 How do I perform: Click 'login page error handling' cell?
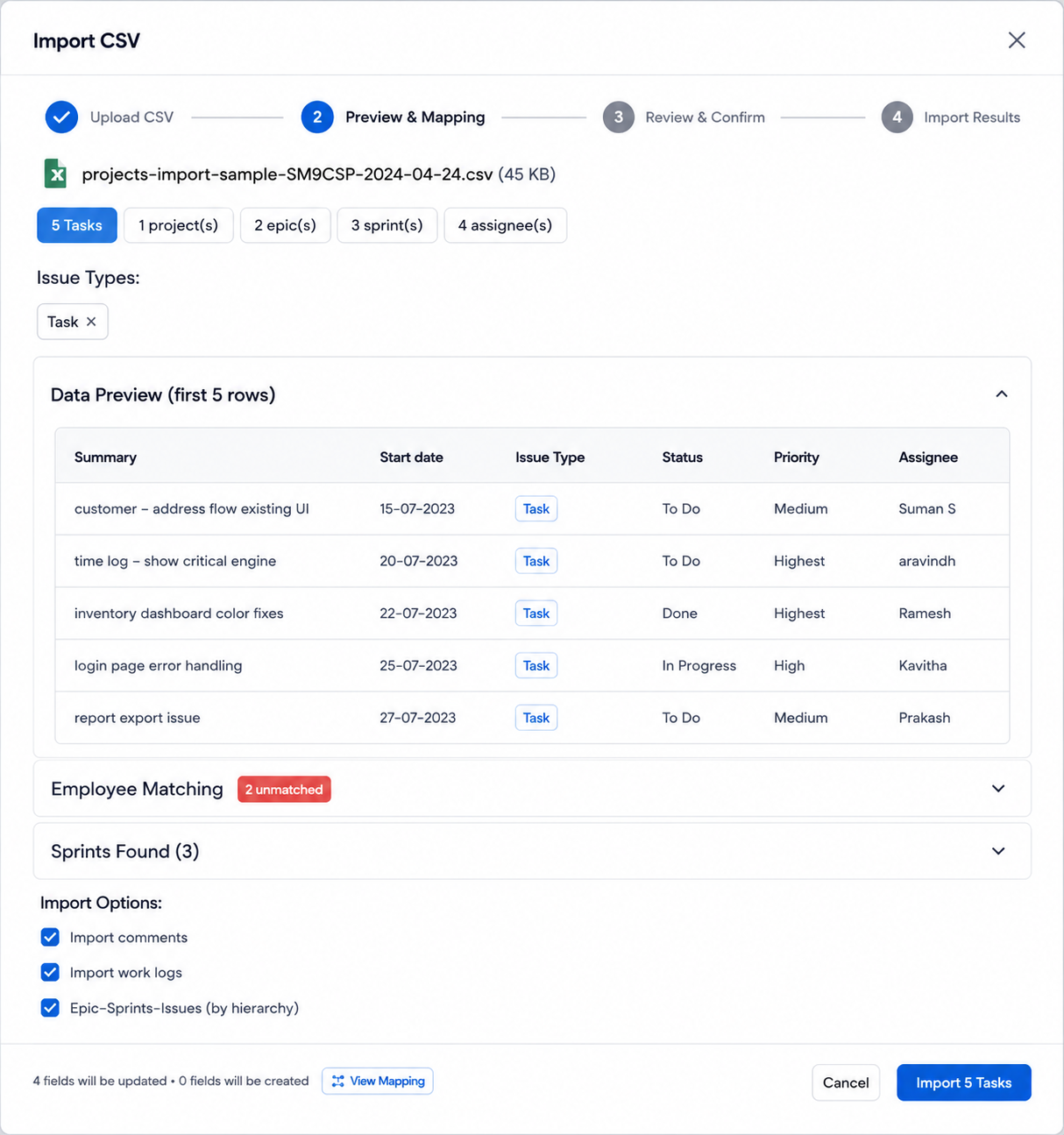159,665
